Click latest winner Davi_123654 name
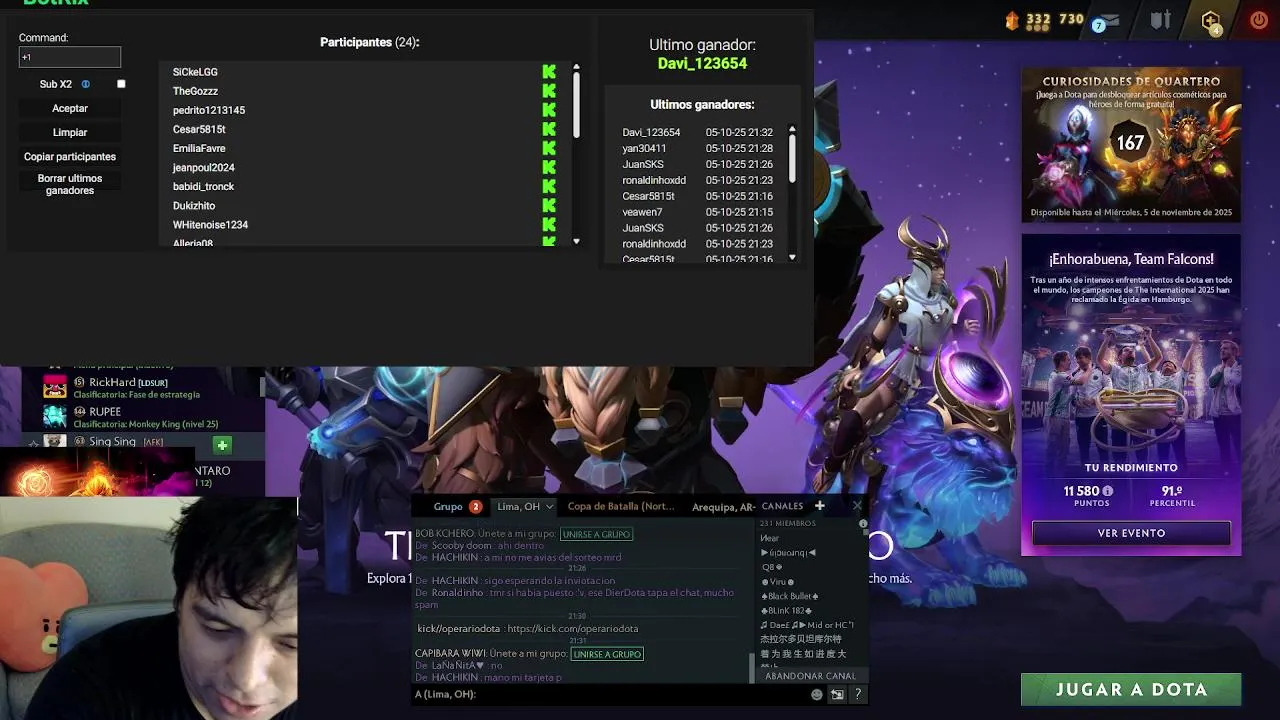 coord(702,63)
